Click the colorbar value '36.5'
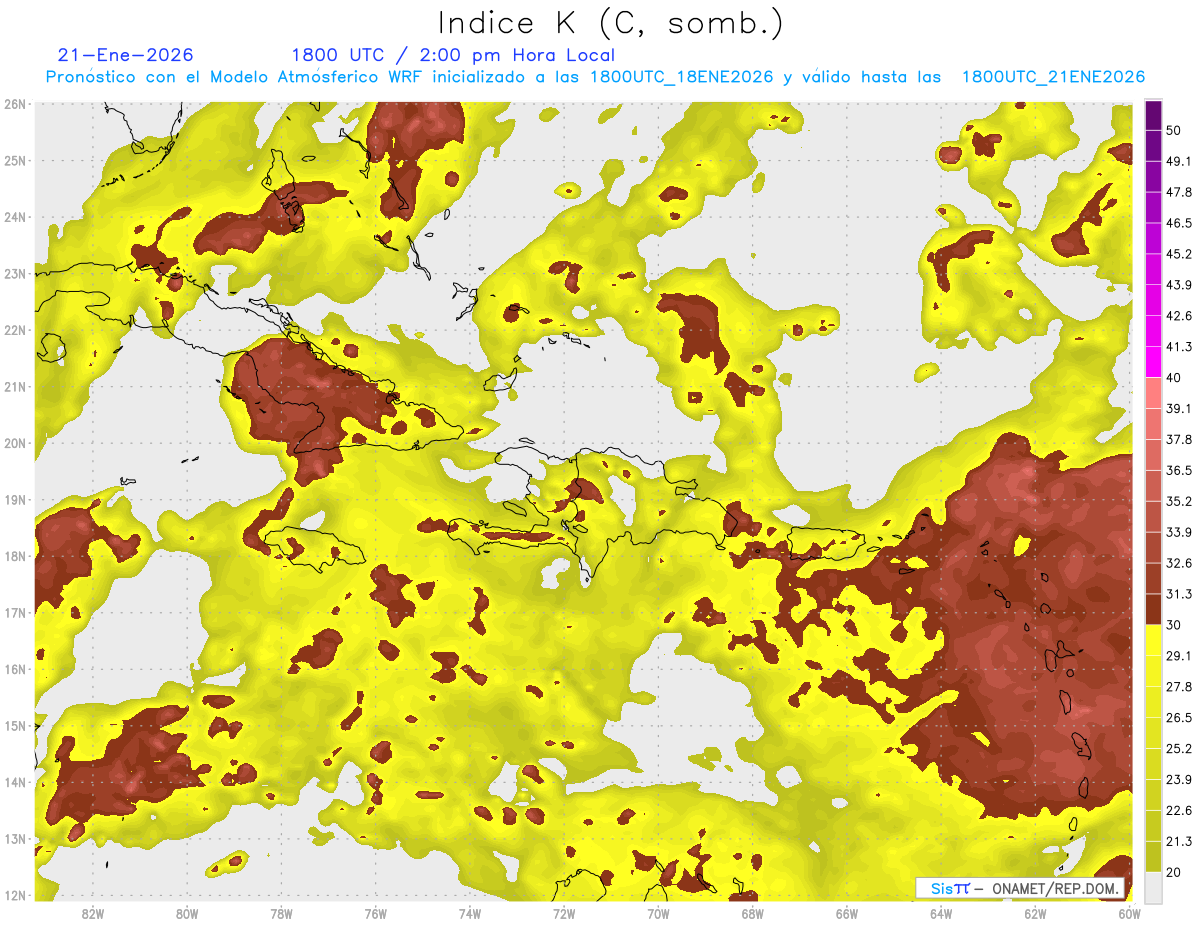This screenshot has width=1200, height=927. click(1179, 470)
